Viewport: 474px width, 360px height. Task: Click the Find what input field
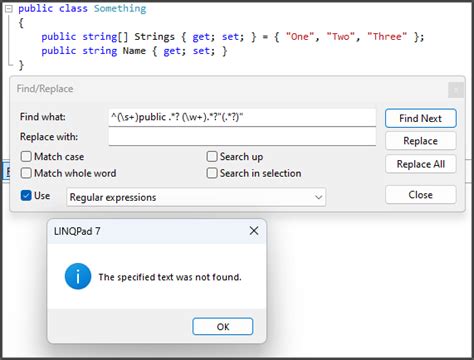[242, 117]
